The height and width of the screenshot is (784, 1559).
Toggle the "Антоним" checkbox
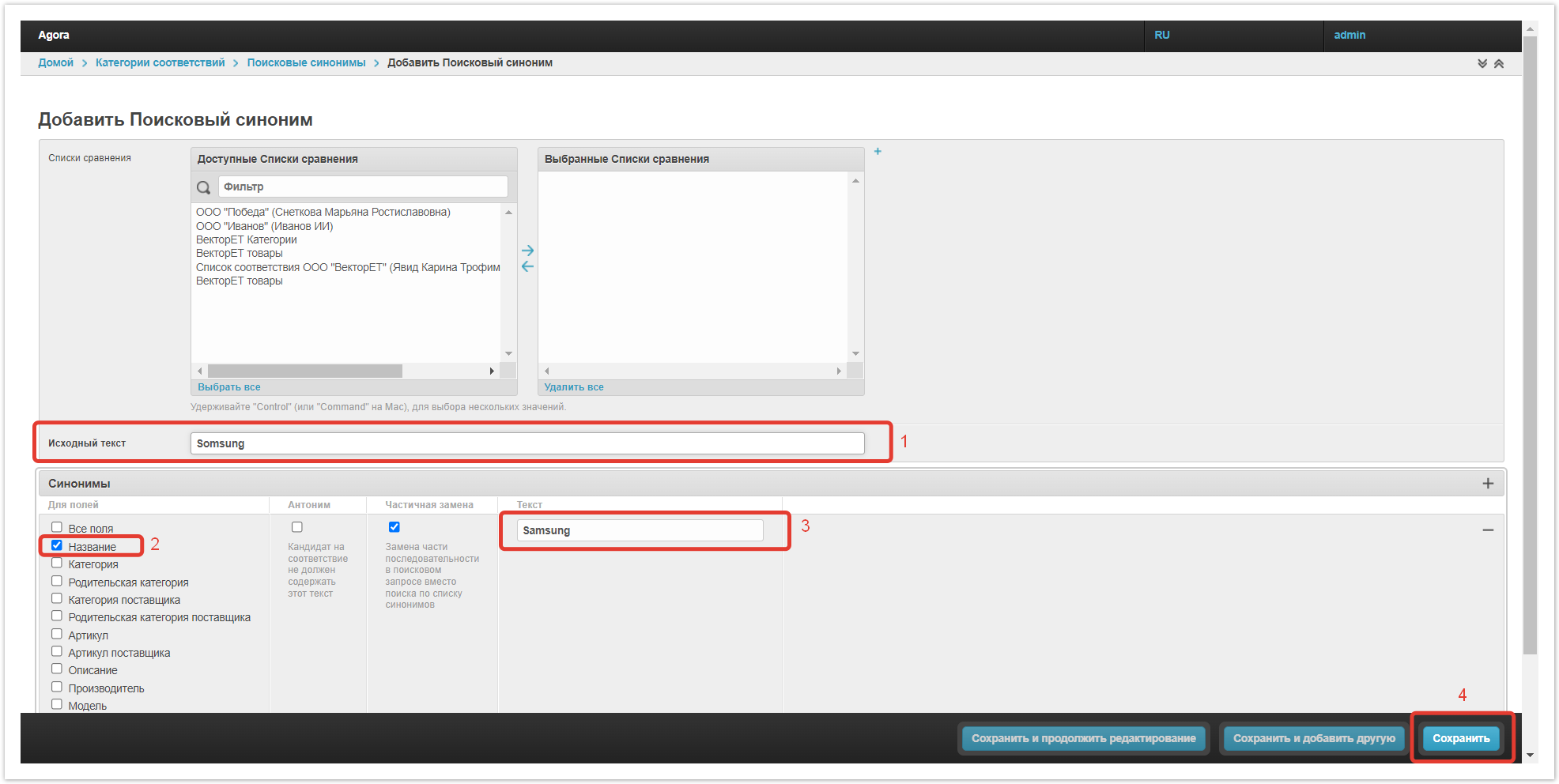[297, 527]
